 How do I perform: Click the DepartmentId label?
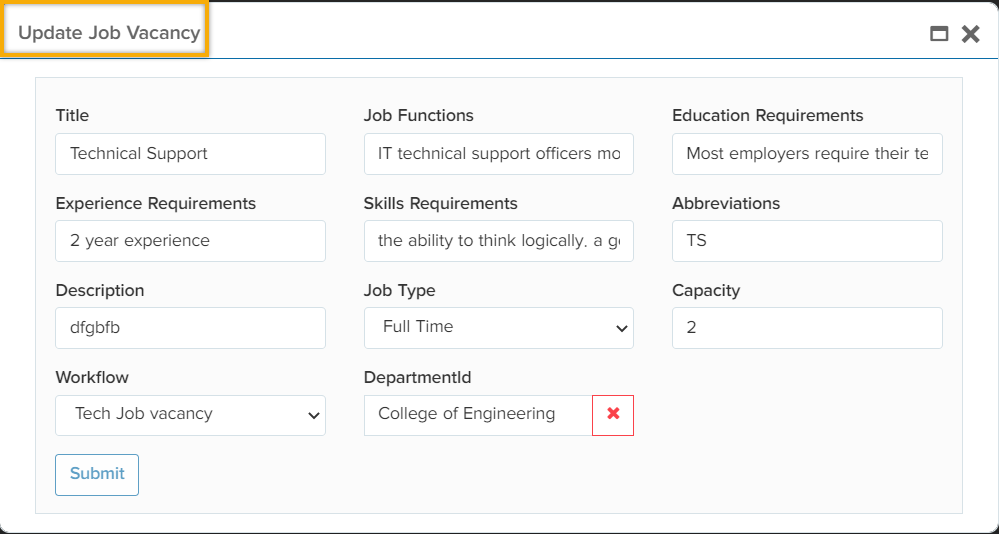417,378
